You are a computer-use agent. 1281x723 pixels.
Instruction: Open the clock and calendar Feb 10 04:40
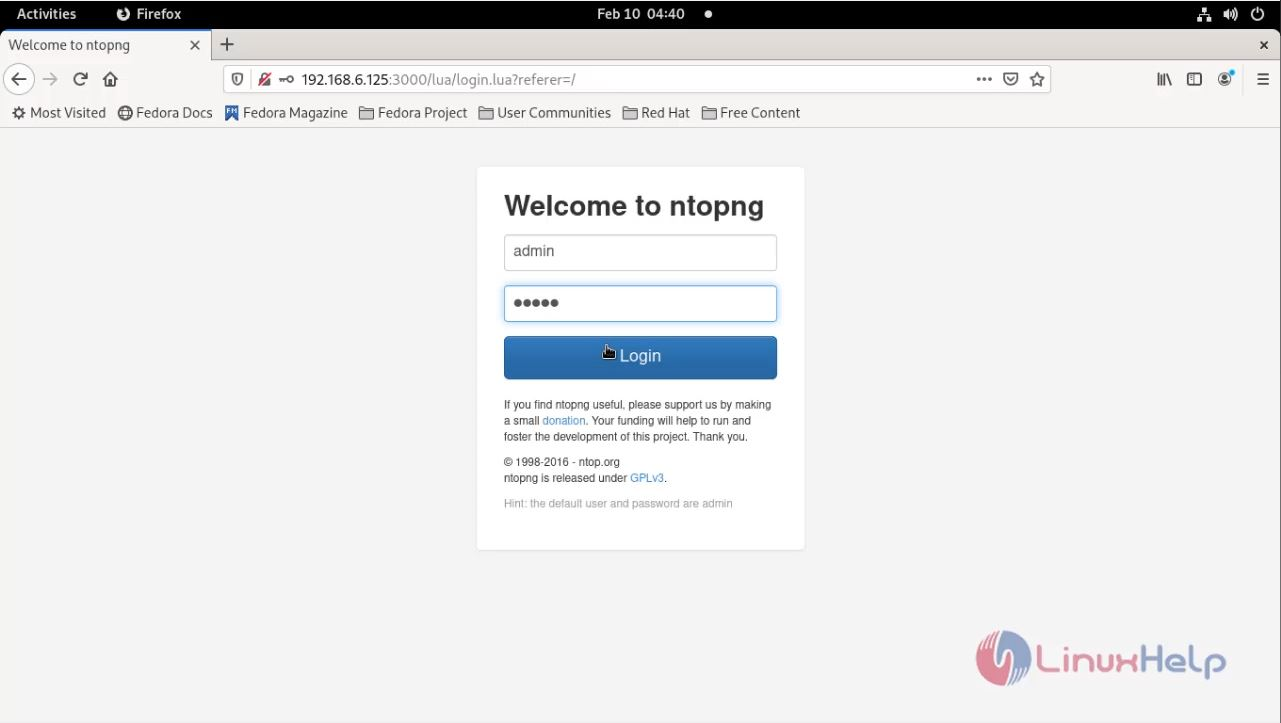(641, 14)
